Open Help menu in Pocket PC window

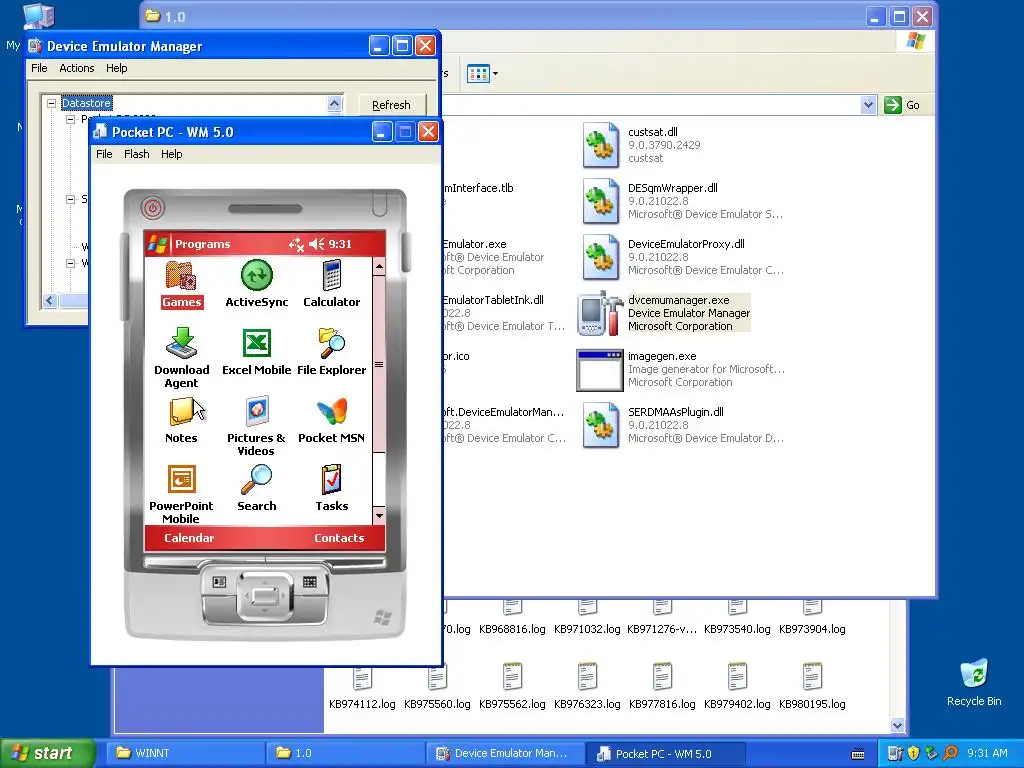172,154
